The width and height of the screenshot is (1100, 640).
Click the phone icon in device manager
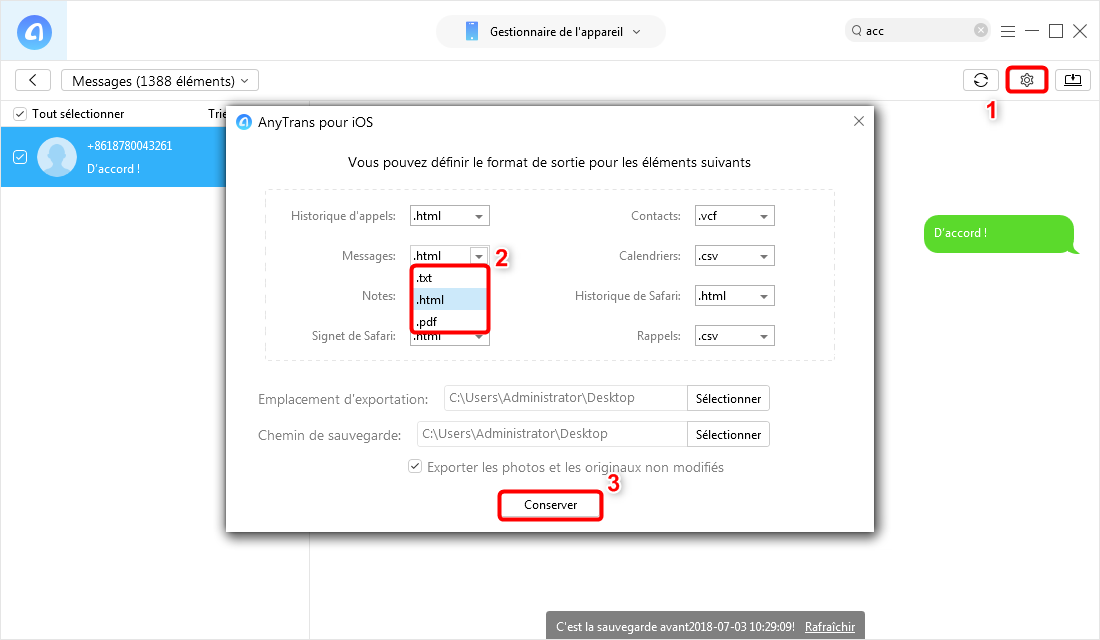[x=471, y=32]
